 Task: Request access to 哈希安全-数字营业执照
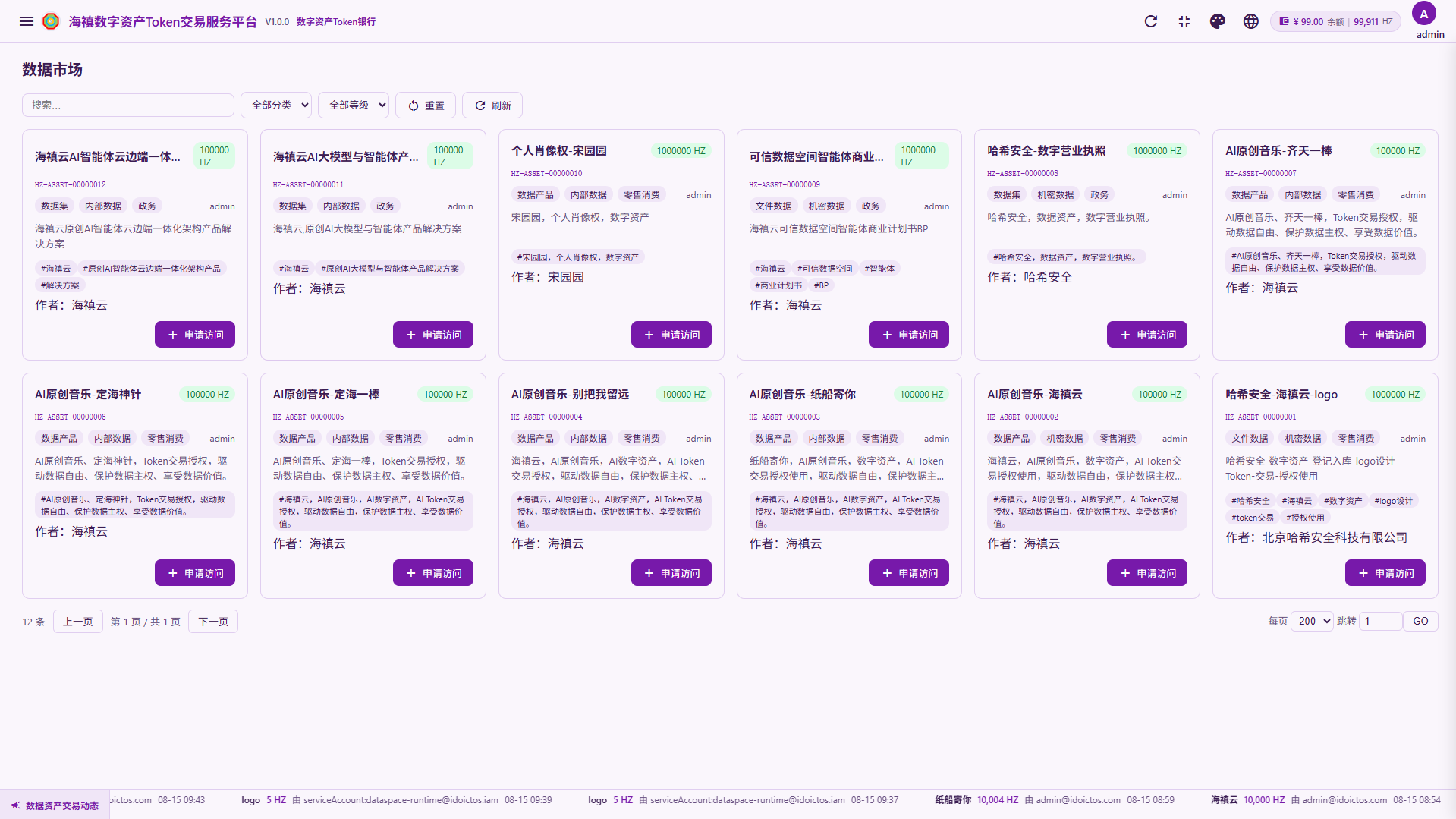(x=1147, y=335)
